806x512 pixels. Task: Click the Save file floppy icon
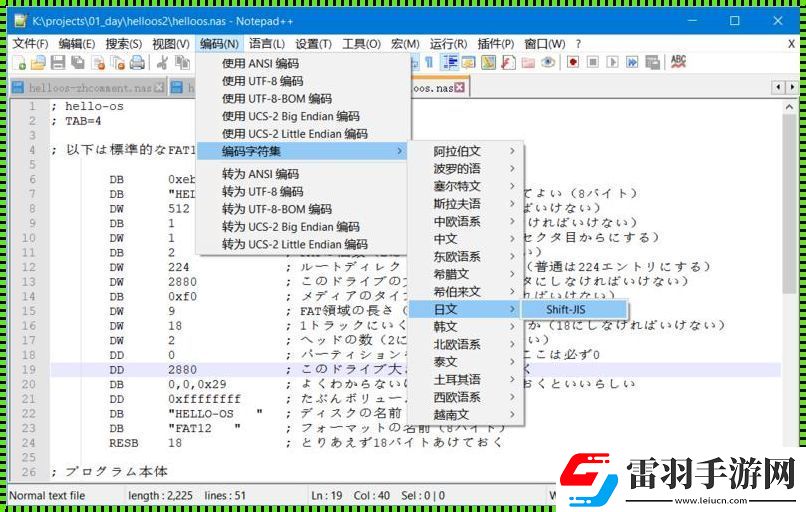(58, 63)
